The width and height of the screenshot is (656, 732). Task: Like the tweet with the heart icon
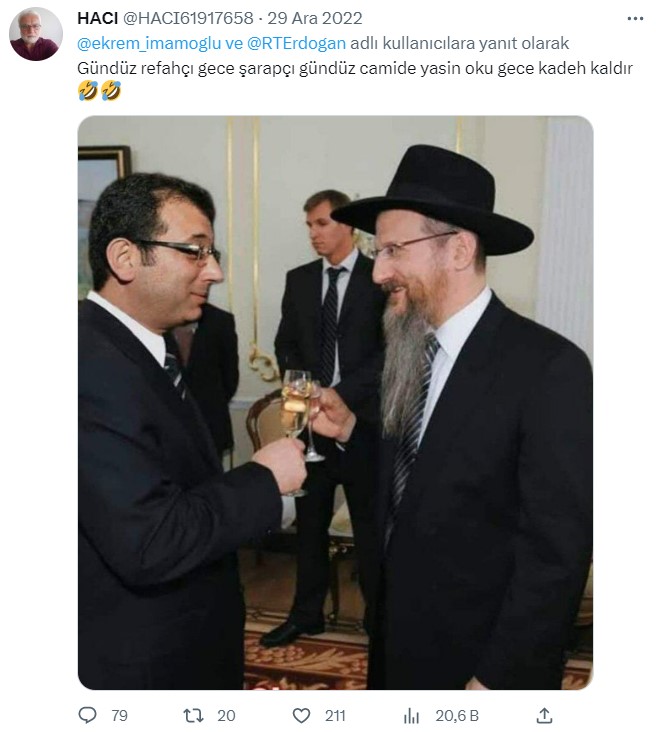pyautogui.click(x=301, y=715)
